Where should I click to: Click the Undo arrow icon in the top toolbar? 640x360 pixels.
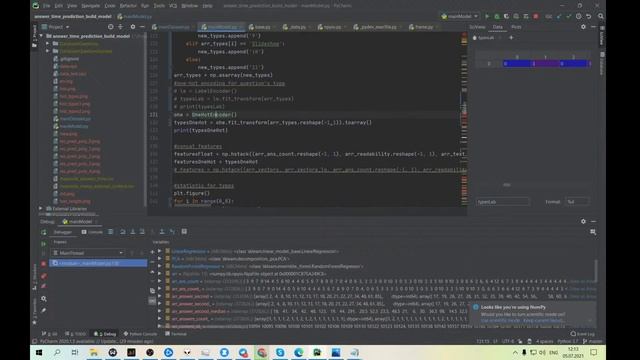click(x=589, y=16)
